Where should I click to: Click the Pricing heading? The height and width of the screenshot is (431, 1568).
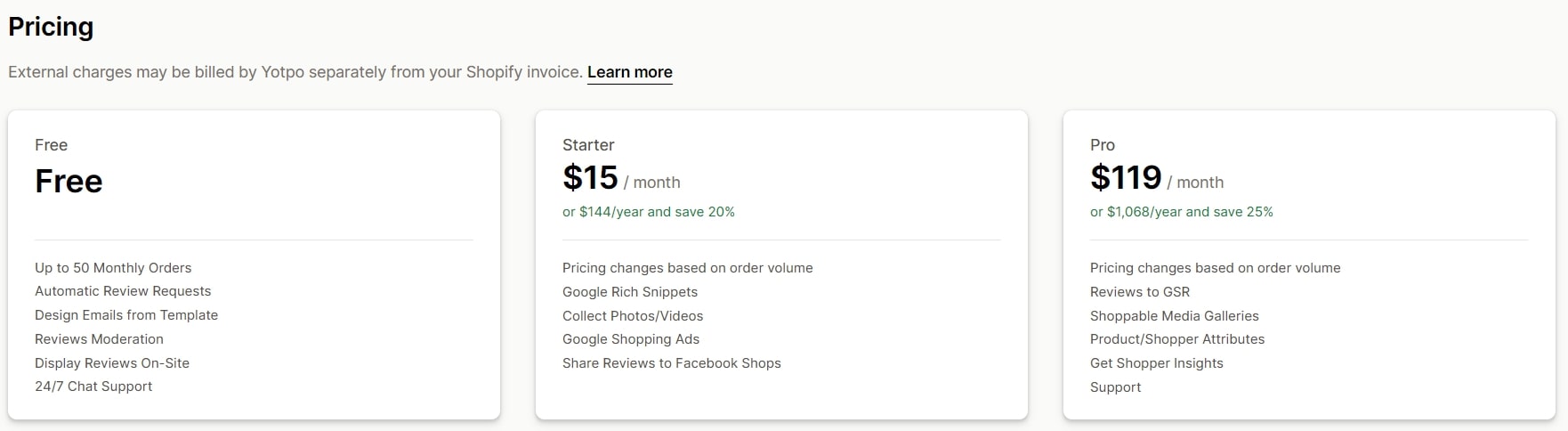(x=51, y=28)
